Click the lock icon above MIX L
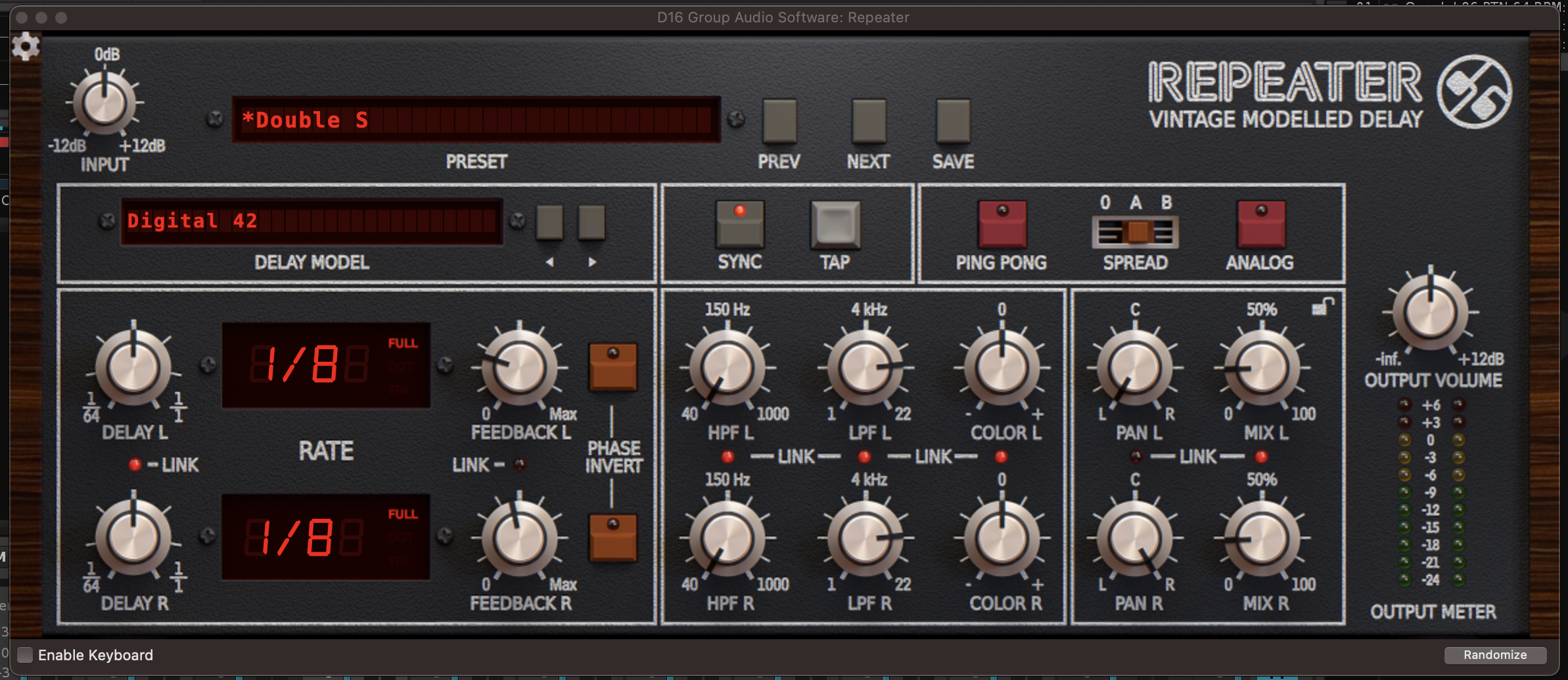The image size is (1568, 680). pyautogui.click(x=1322, y=306)
